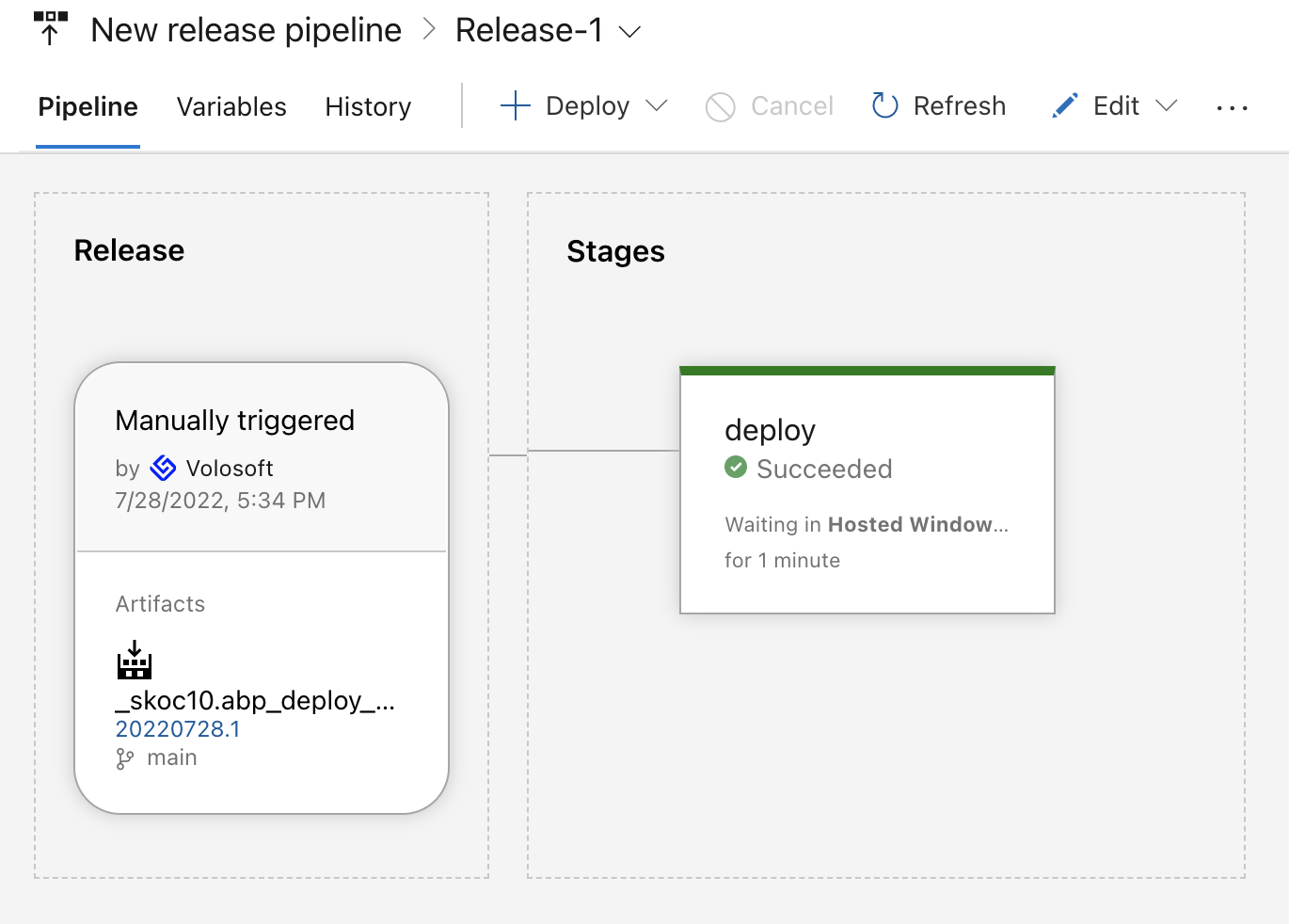
Task: Switch to the Variables tab
Action: point(231,106)
